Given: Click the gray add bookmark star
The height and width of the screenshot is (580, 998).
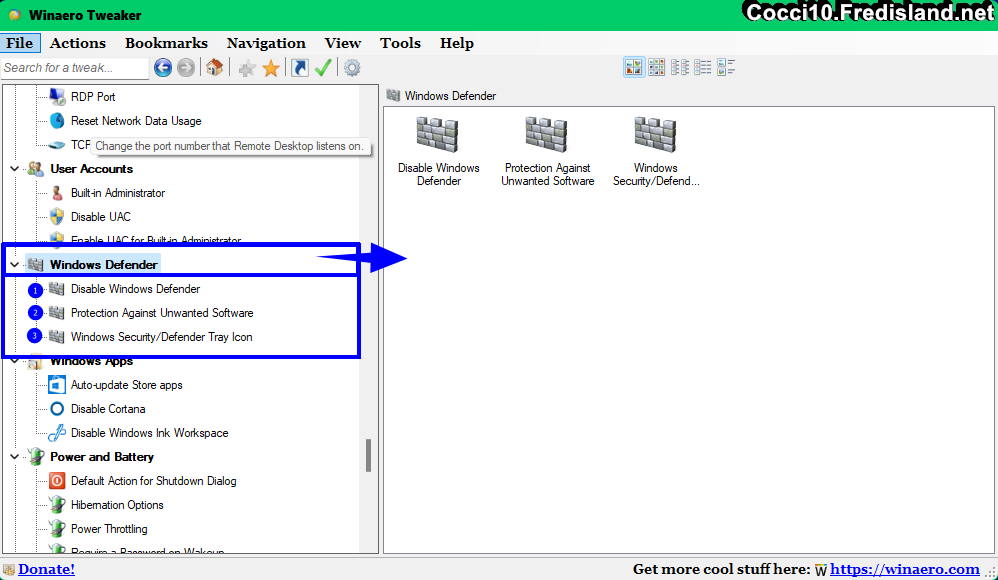Looking at the screenshot, I should [x=247, y=68].
